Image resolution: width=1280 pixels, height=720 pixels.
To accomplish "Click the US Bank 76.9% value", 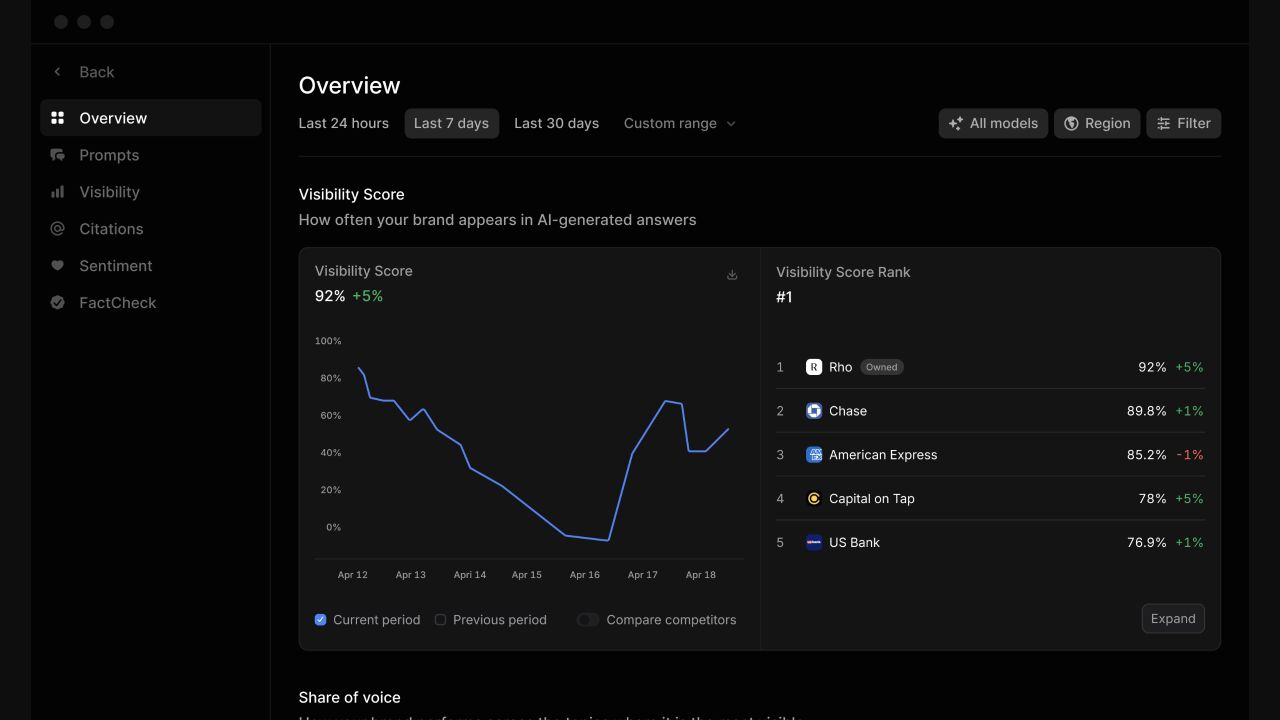I will (x=1147, y=543).
